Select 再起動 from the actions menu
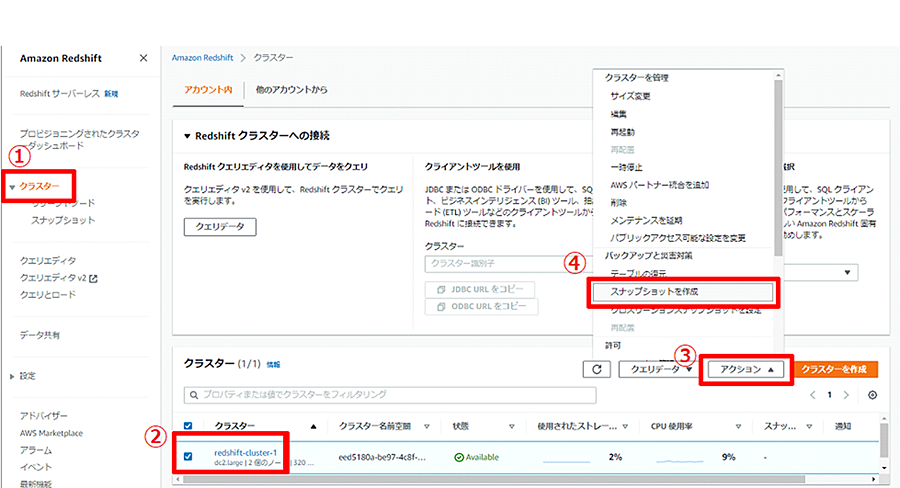 [x=622, y=132]
